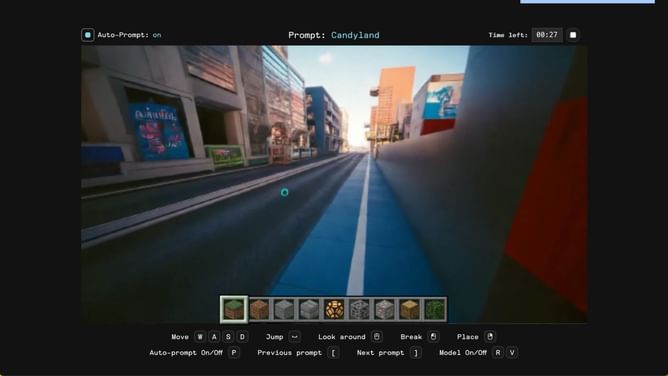668x376 pixels.
Task: Select the dirt block hotbar slot
Action: tap(259, 309)
